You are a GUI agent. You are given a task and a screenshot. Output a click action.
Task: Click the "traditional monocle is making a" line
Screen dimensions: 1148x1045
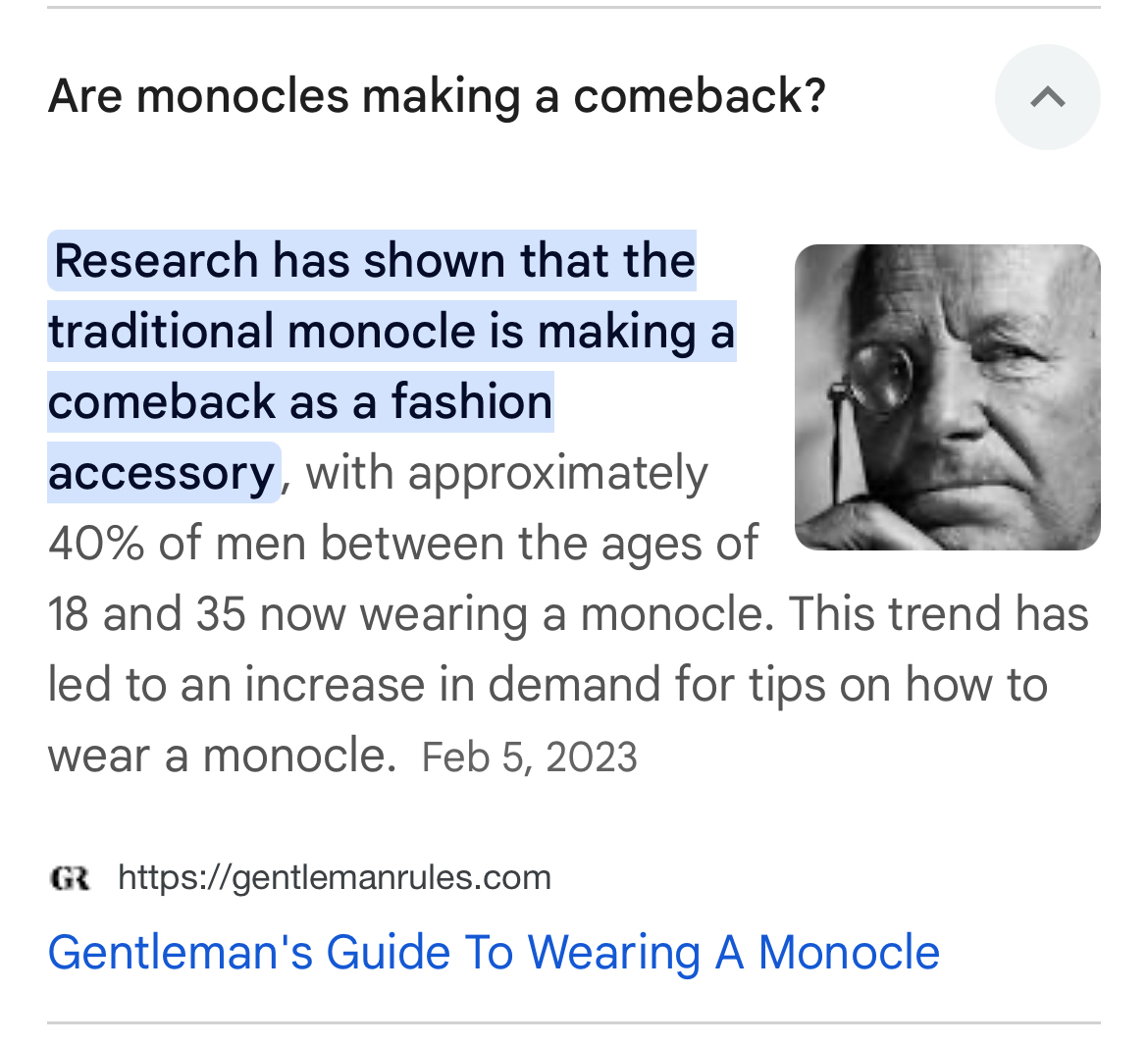391,332
